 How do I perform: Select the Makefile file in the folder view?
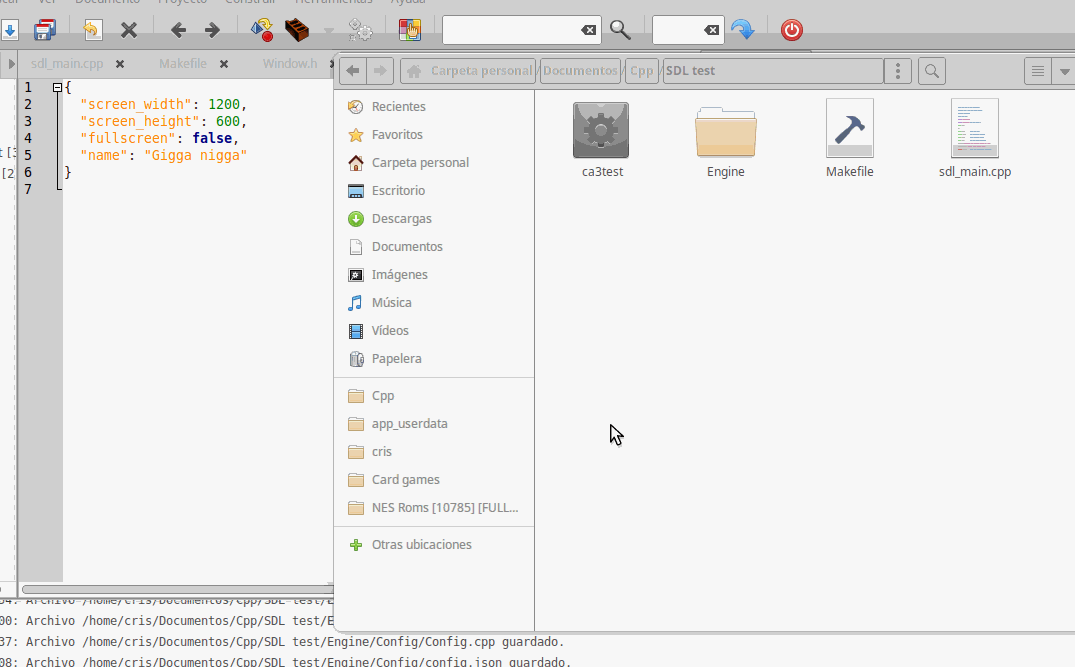pyautogui.click(x=850, y=140)
